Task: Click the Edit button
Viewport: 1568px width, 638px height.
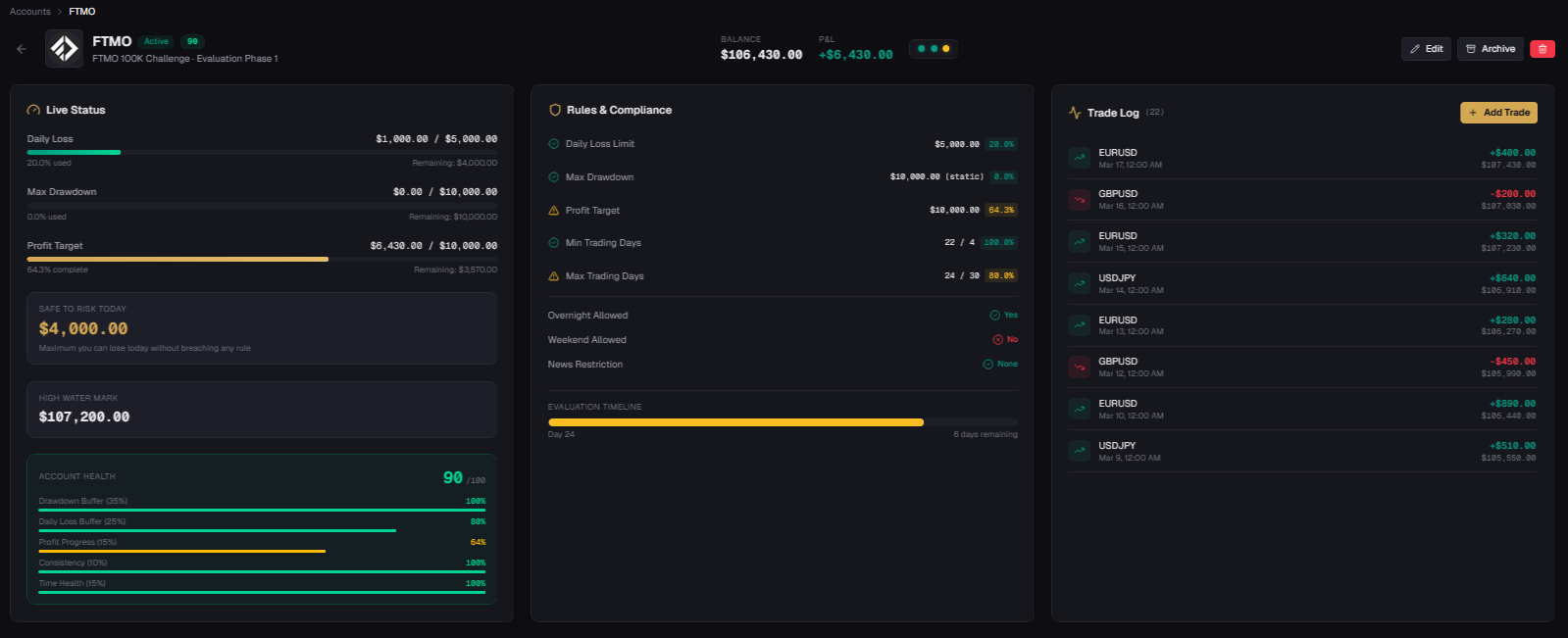Action: coord(1426,49)
